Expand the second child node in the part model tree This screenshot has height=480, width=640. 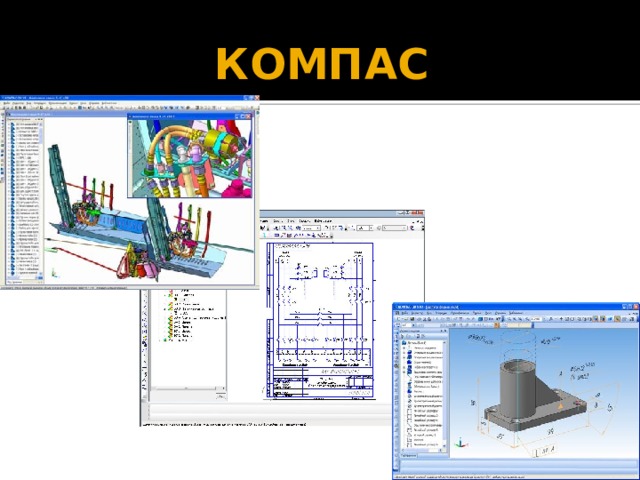(404, 353)
